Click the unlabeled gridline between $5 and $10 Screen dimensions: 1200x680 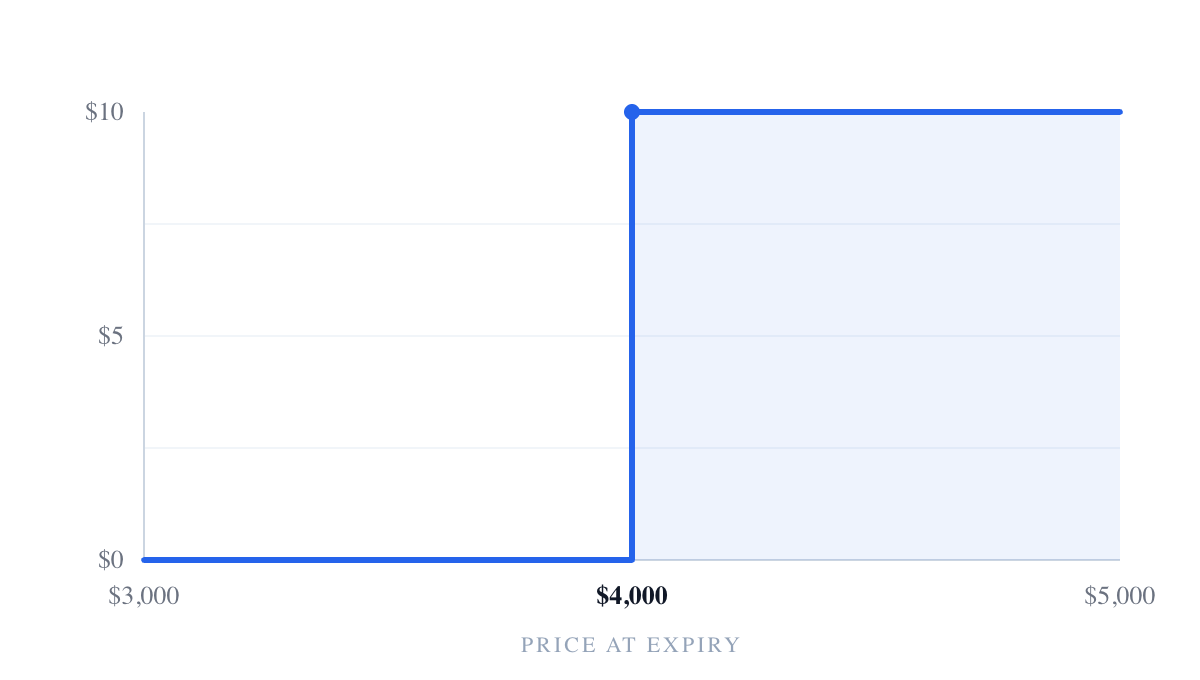632,224
